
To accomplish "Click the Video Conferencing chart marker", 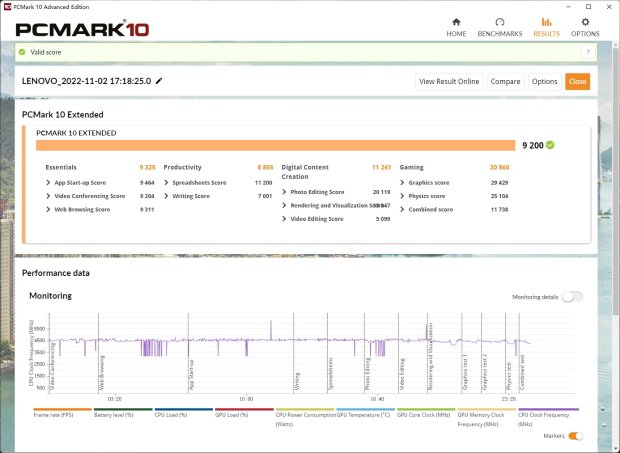I will click(x=52, y=367).
